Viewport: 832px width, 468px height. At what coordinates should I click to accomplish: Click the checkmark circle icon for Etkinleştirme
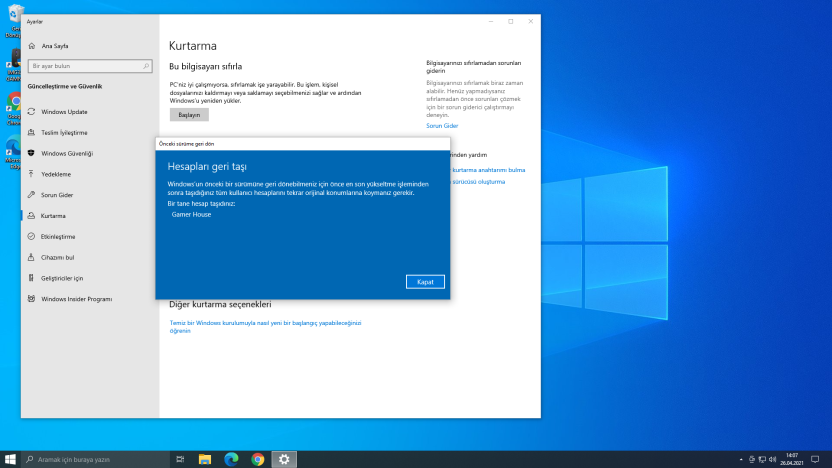coord(31,237)
